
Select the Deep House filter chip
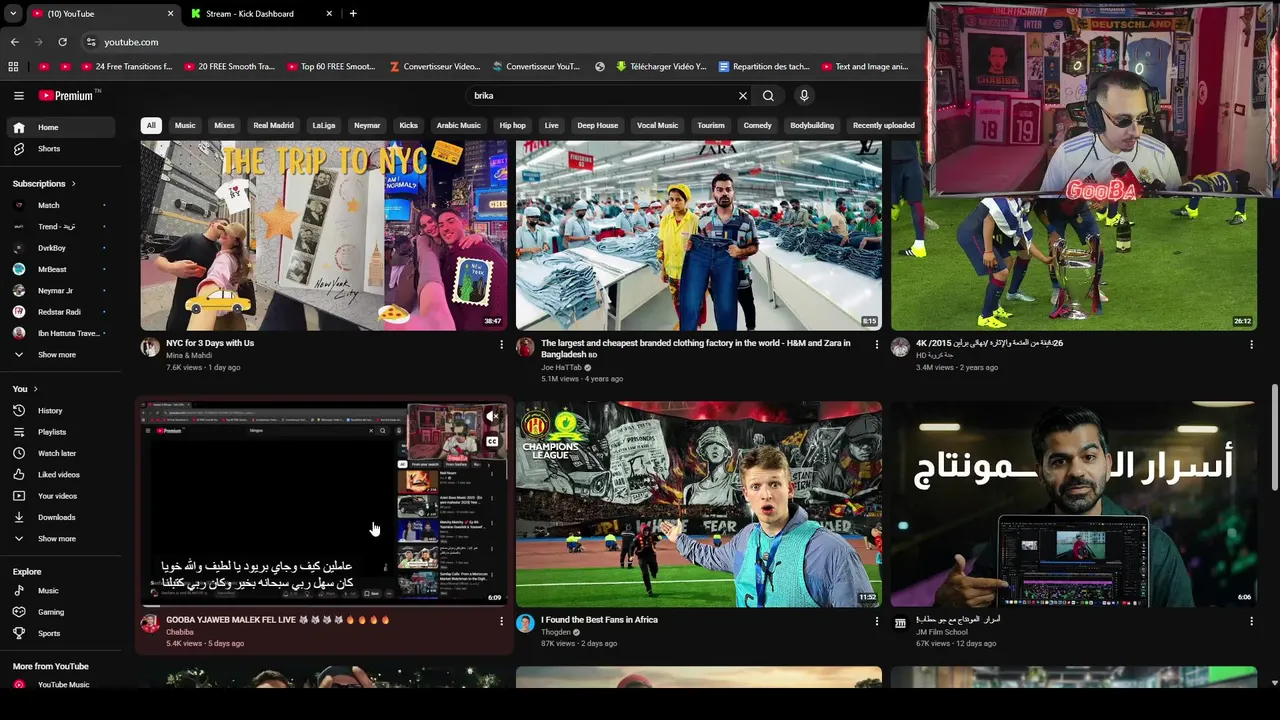(597, 126)
